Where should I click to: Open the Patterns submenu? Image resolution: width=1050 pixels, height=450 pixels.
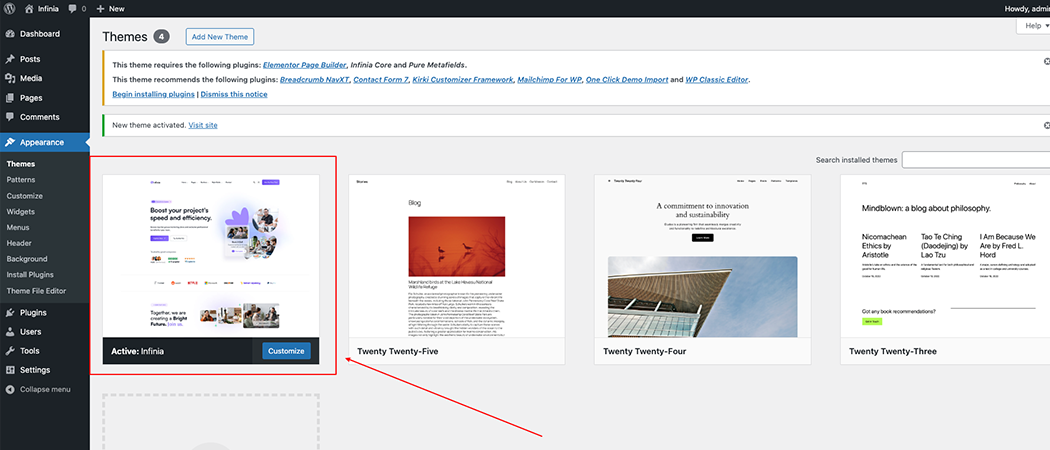(21, 179)
